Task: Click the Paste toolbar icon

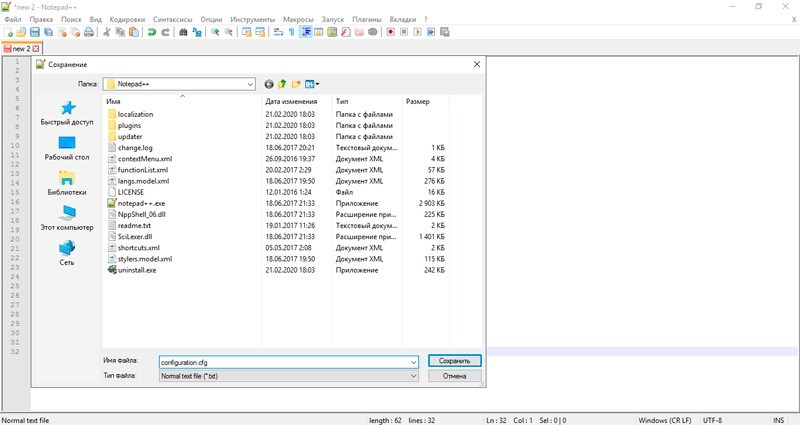Action: click(134, 32)
